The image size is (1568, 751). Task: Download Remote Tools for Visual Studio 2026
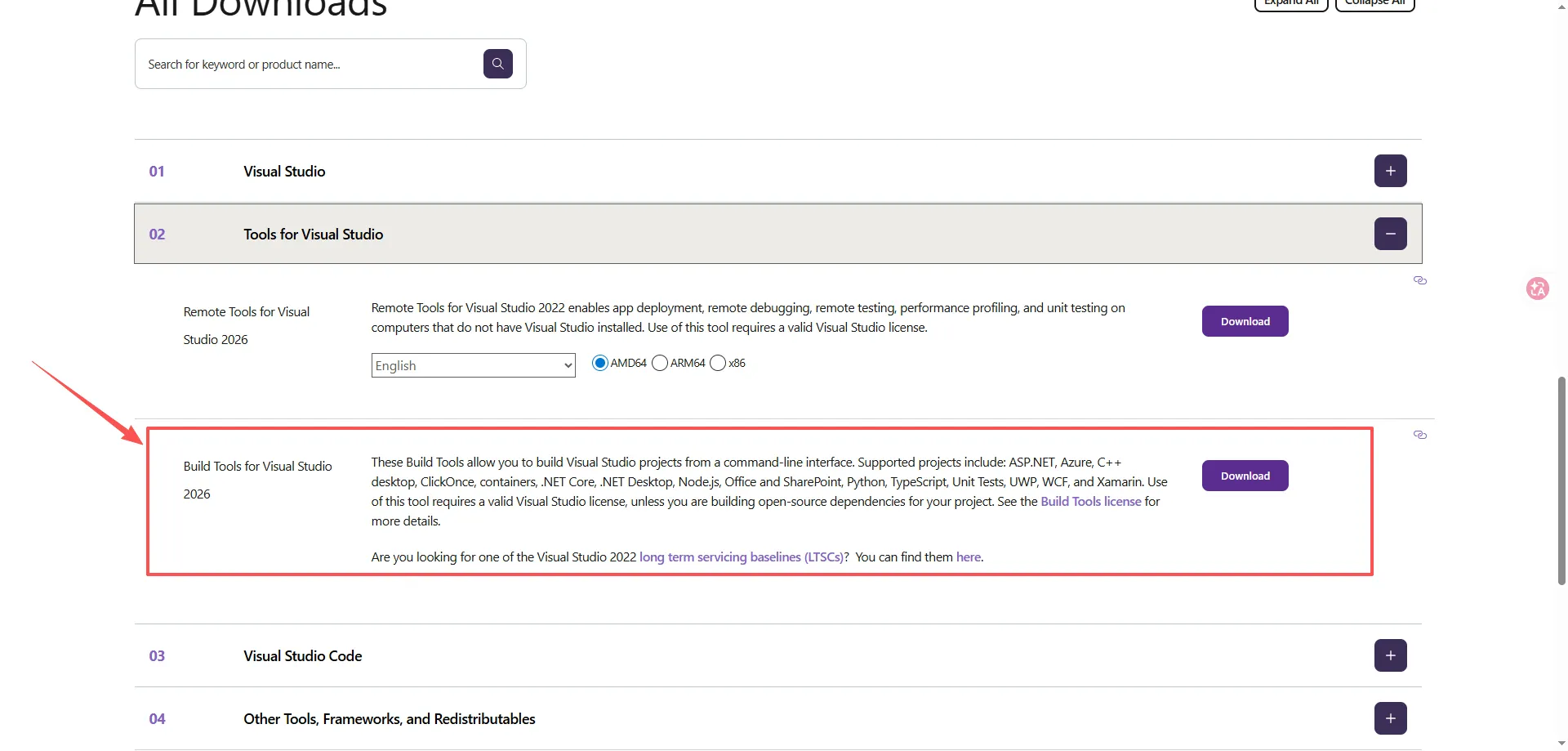click(1245, 321)
